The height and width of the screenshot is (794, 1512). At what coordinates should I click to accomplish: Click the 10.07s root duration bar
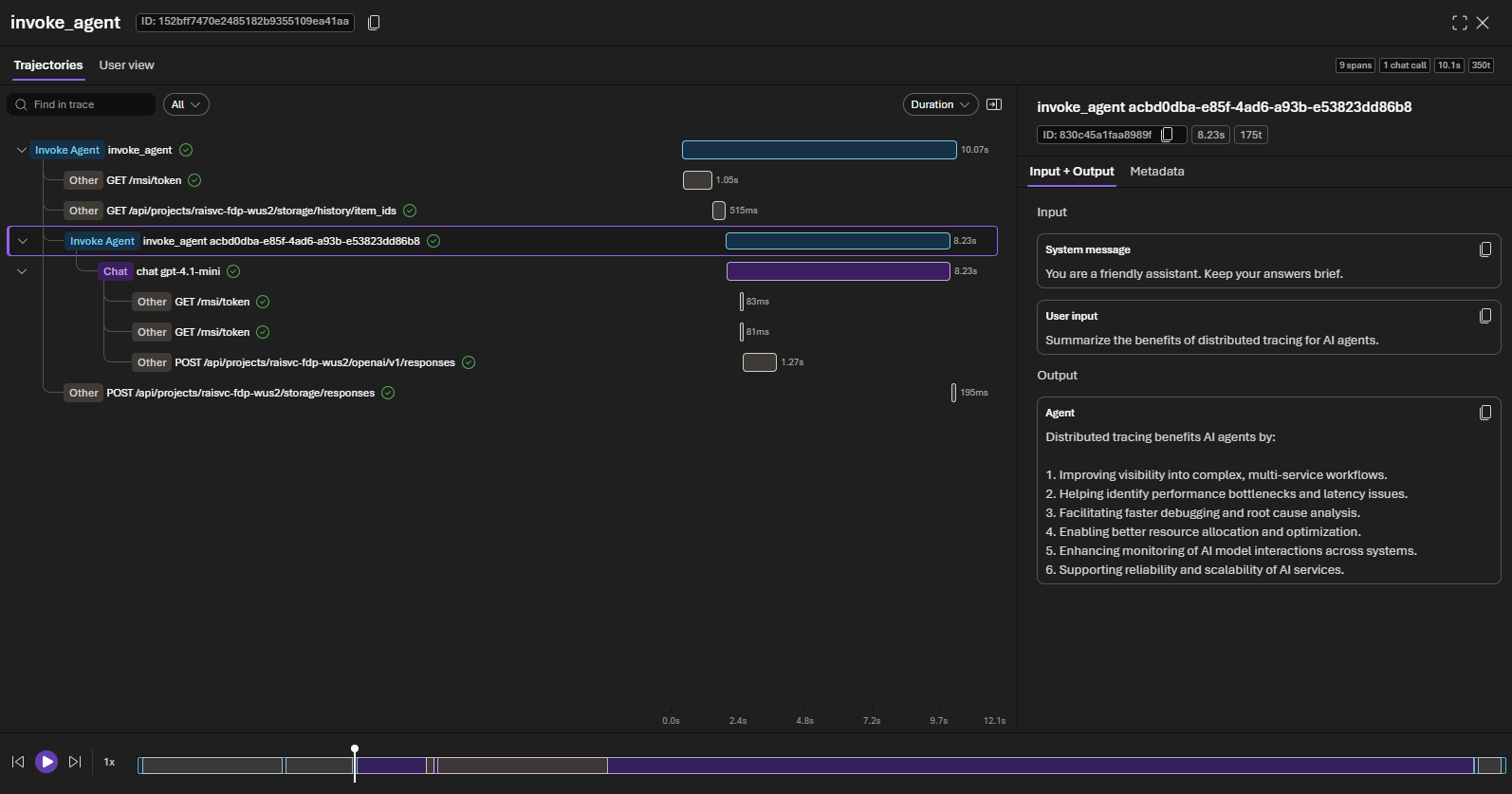tap(820, 150)
